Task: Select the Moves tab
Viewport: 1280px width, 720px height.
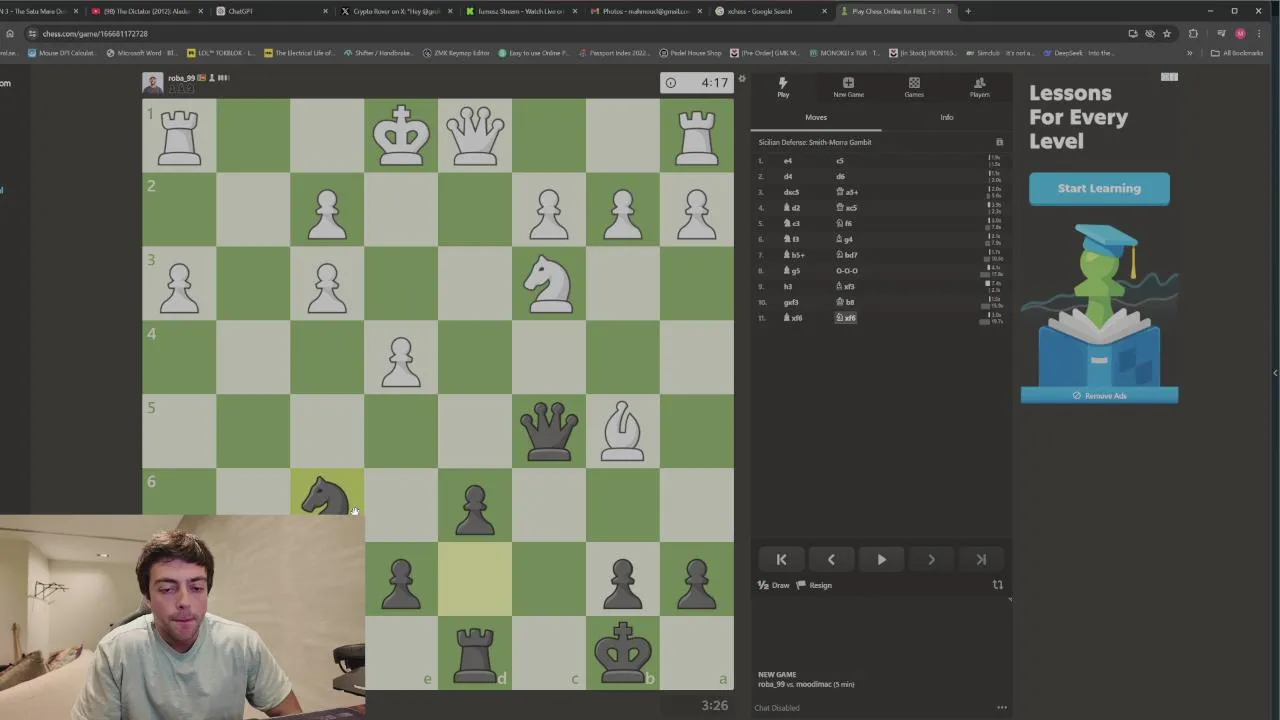Action: (816, 117)
